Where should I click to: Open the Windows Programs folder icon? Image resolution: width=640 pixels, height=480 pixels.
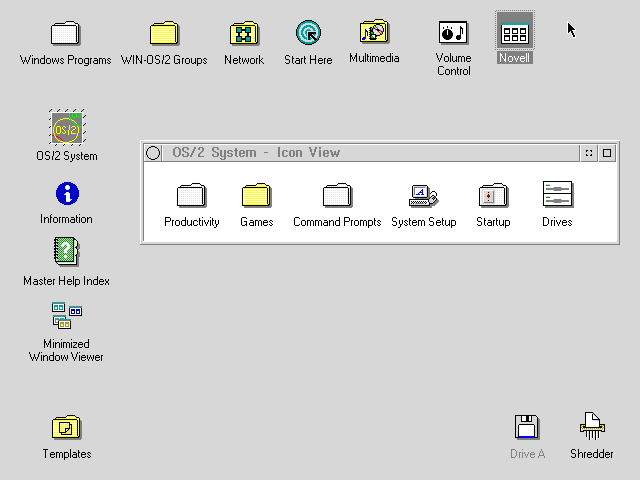[65, 33]
